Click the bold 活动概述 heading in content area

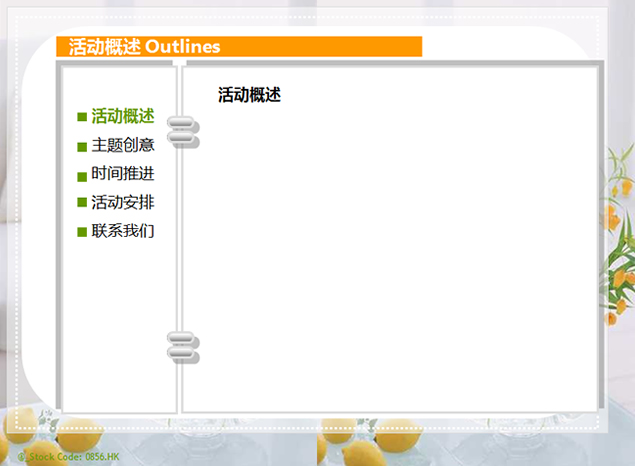pyautogui.click(x=249, y=96)
